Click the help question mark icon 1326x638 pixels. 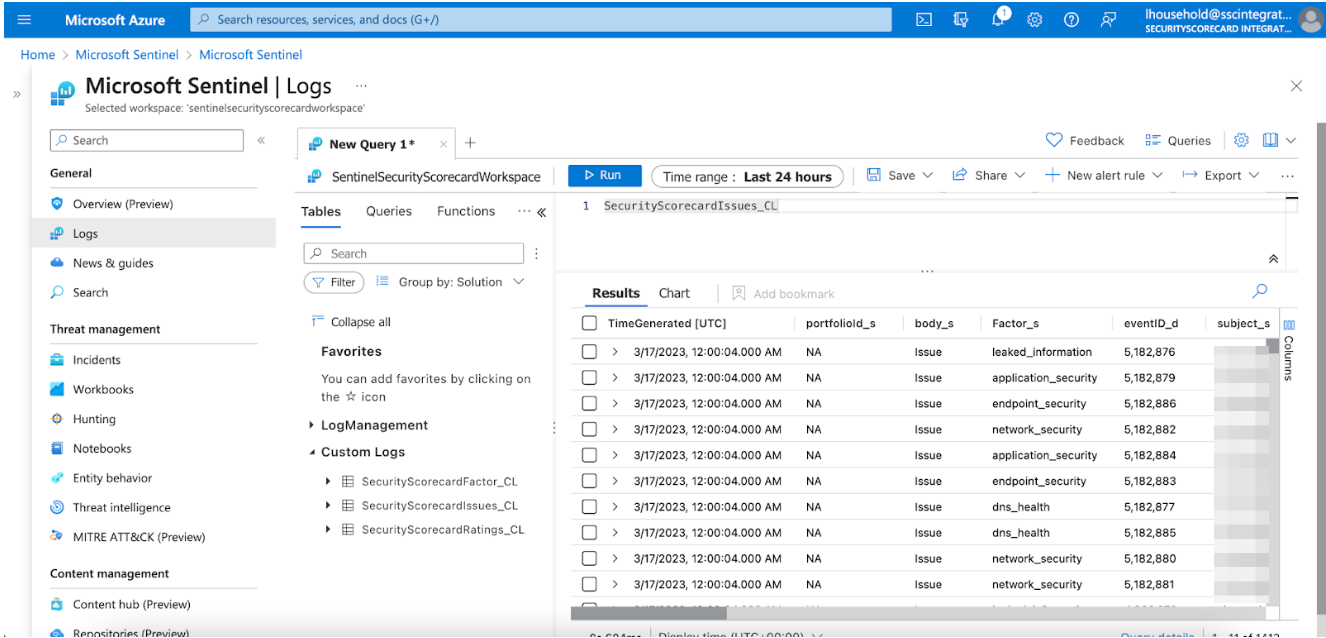[x=1071, y=20]
